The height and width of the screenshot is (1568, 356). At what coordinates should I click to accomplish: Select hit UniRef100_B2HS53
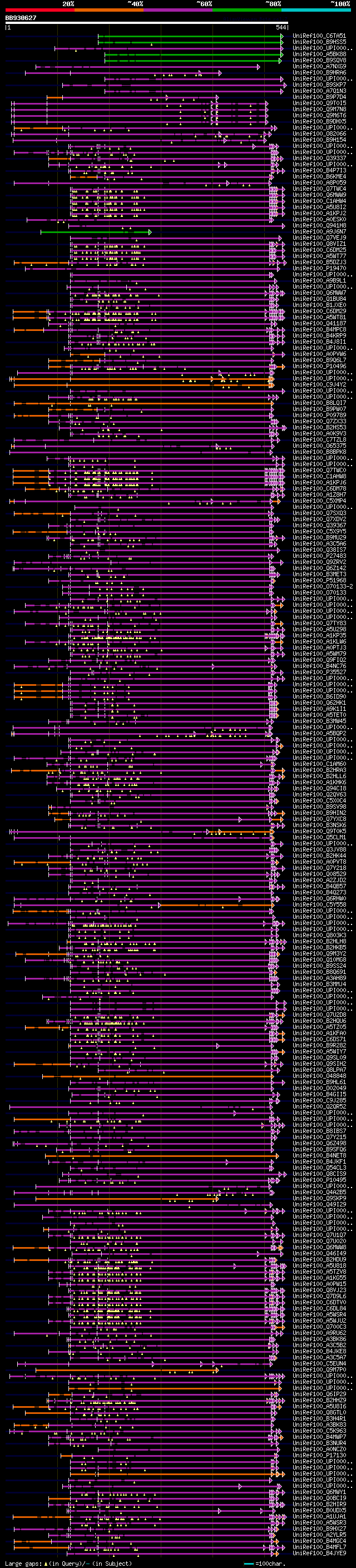(x=319, y=428)
